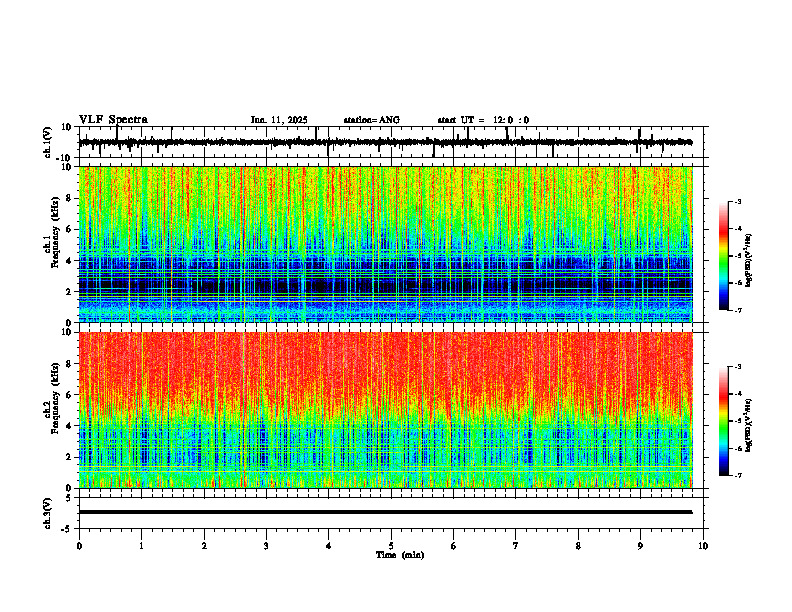Viewport: 792px width, 612px height.
Task: Click the 'start UT = 12:0 :0' label
Action: (483, 120)
